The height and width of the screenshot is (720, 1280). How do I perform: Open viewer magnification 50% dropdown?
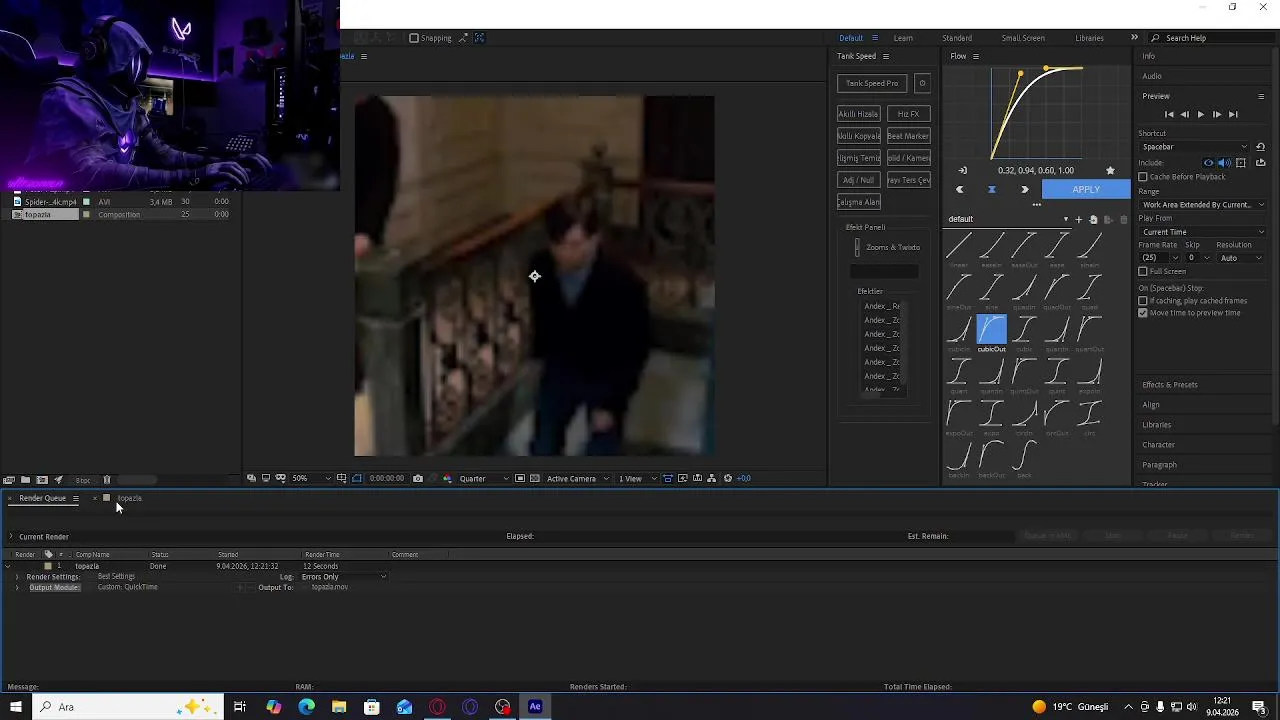coord(310,479)
